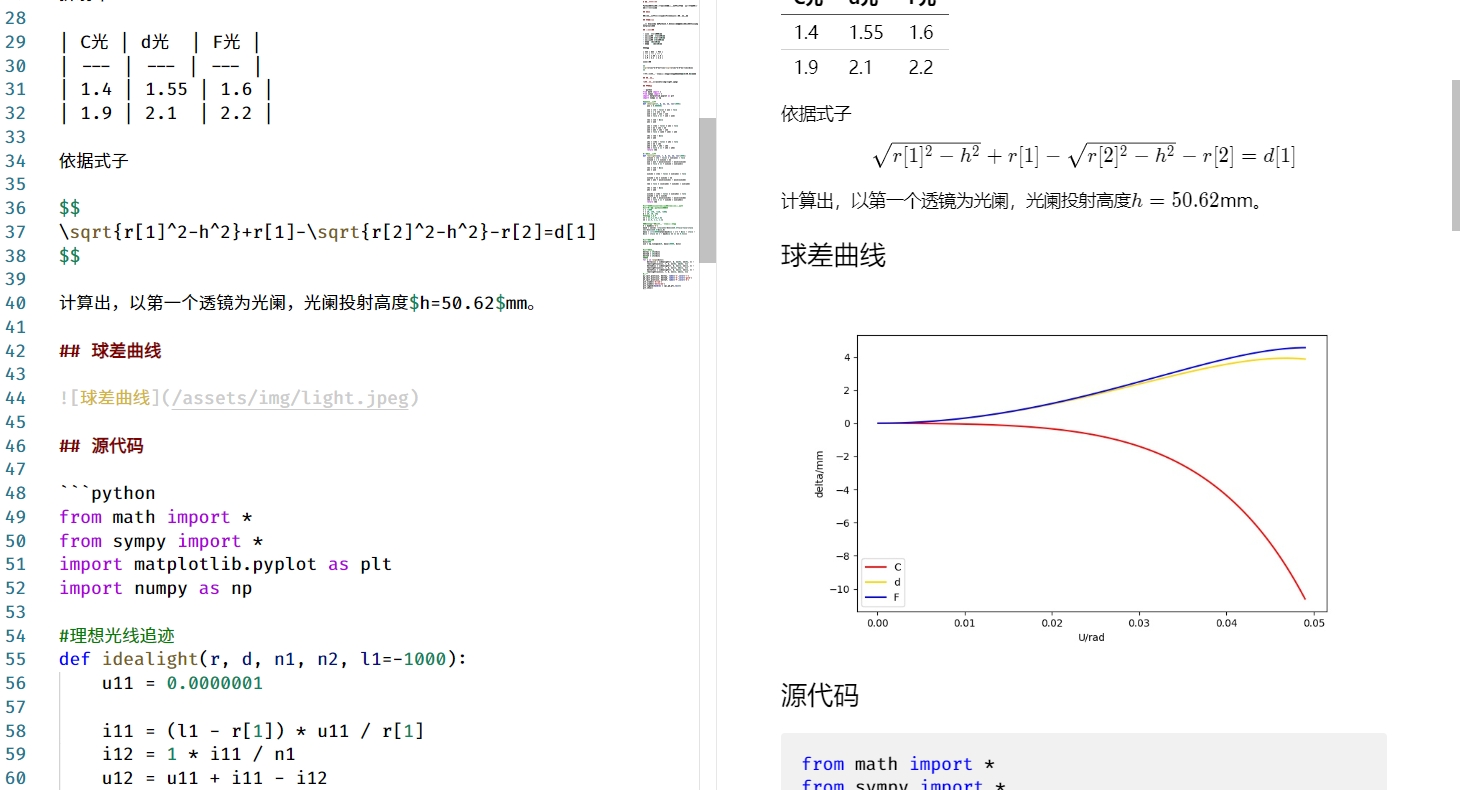
Task: Click 'from math import *' in preview code block
Action: [x=898, y=764]
